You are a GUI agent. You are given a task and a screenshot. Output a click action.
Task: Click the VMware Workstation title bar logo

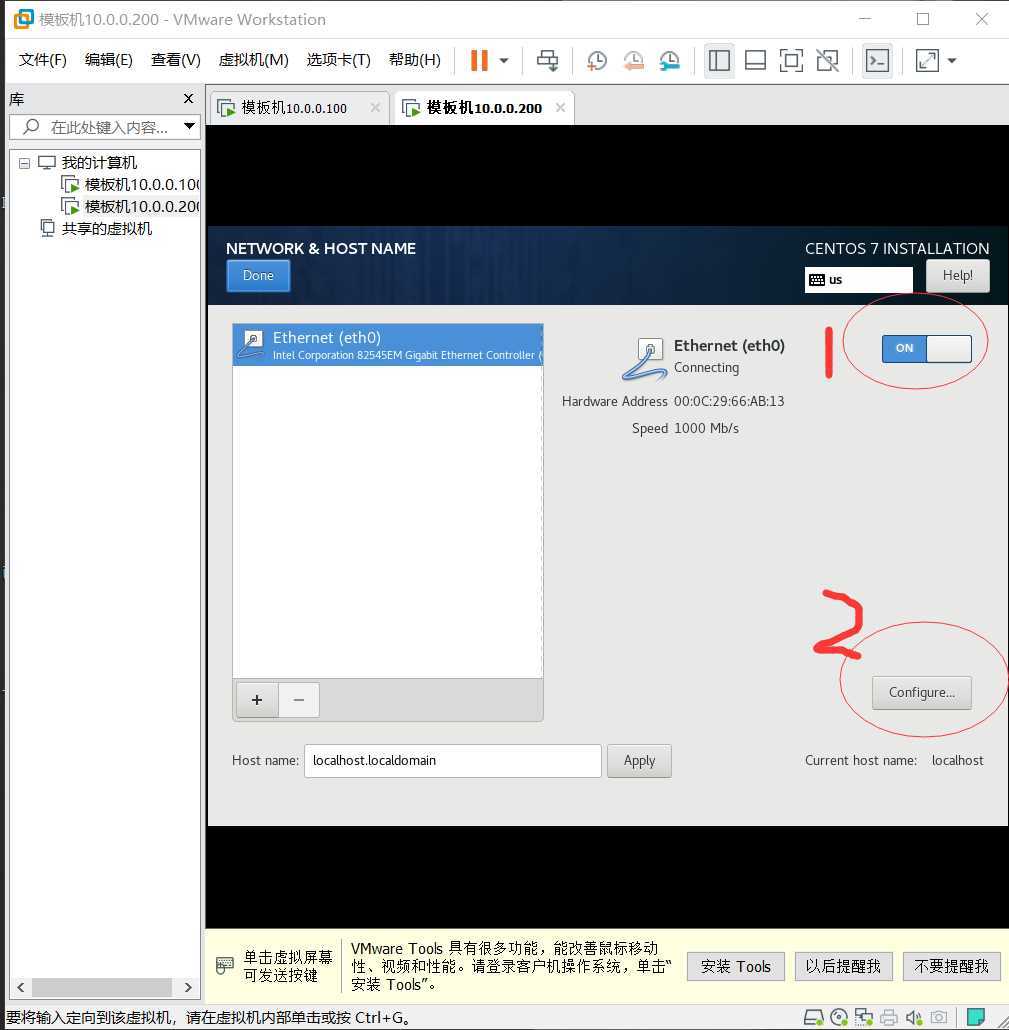(23, 18)
